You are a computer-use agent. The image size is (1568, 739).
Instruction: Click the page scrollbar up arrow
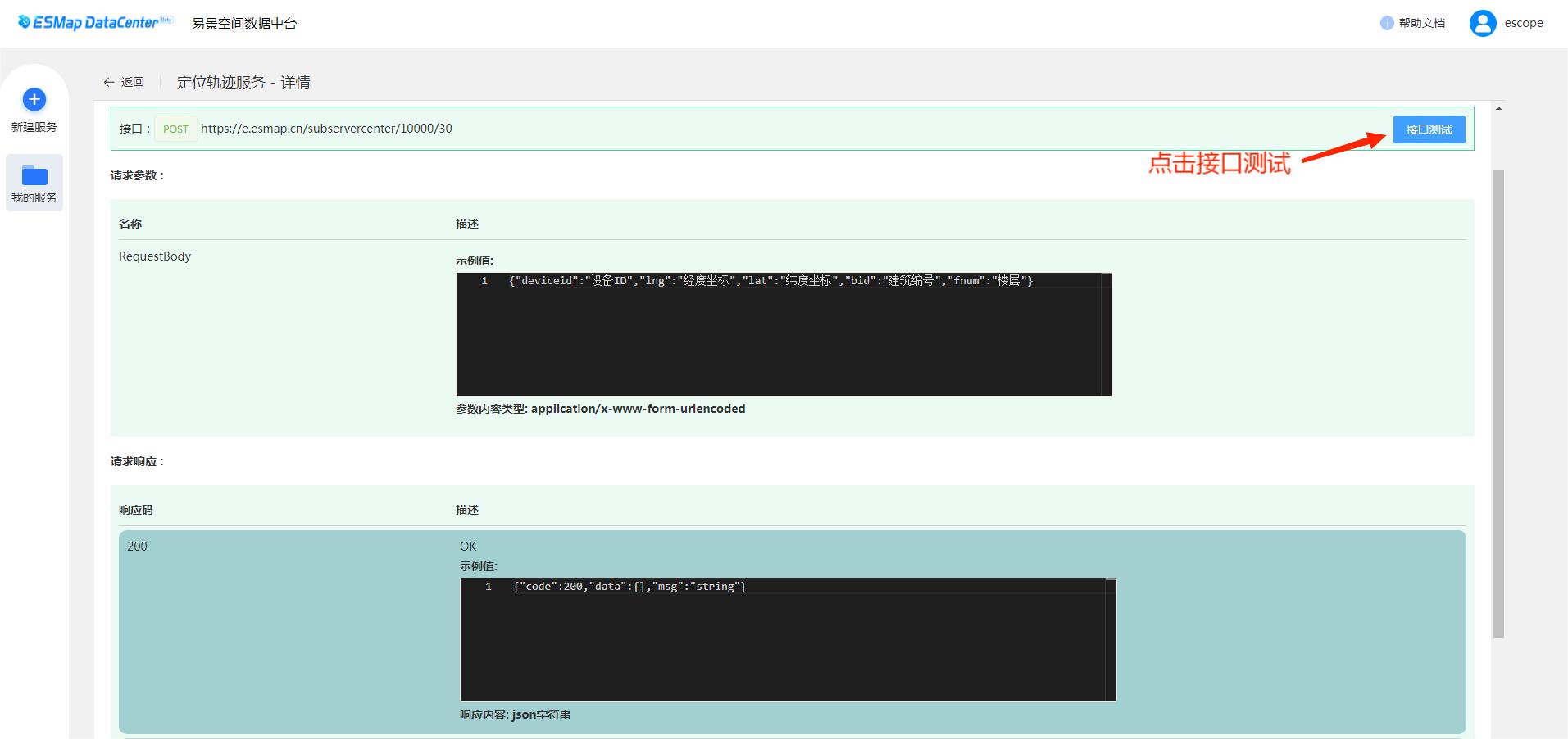(x=1498, y=108)
